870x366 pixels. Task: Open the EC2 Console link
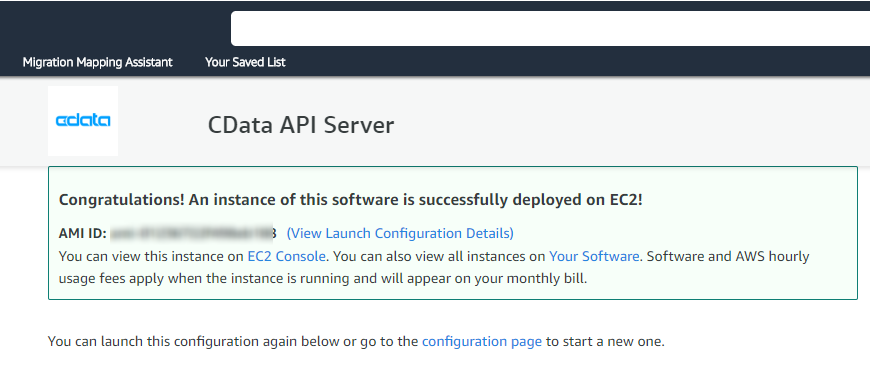tap(286, 256)
